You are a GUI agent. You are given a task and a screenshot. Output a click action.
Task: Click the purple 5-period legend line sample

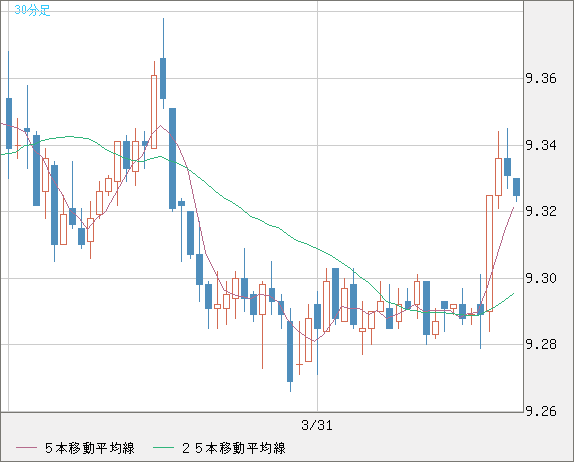26,448
